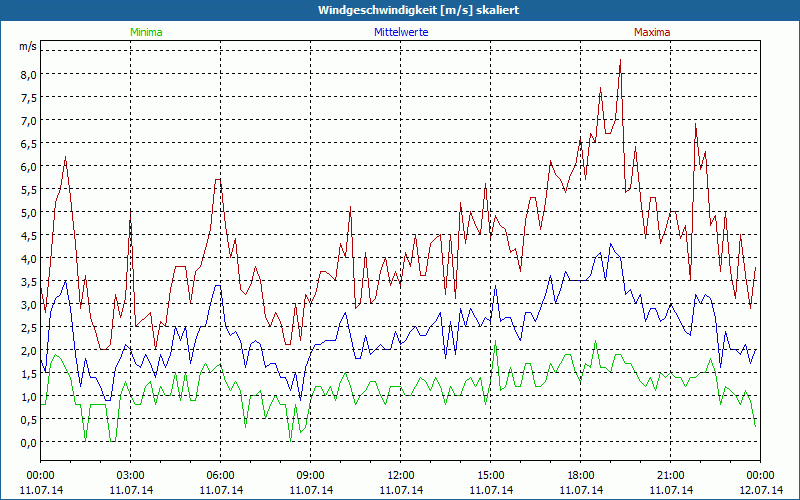Screen dimensions: 800x500
Task: Click the Mittelwerte legend label
Action: coord(401,32)
